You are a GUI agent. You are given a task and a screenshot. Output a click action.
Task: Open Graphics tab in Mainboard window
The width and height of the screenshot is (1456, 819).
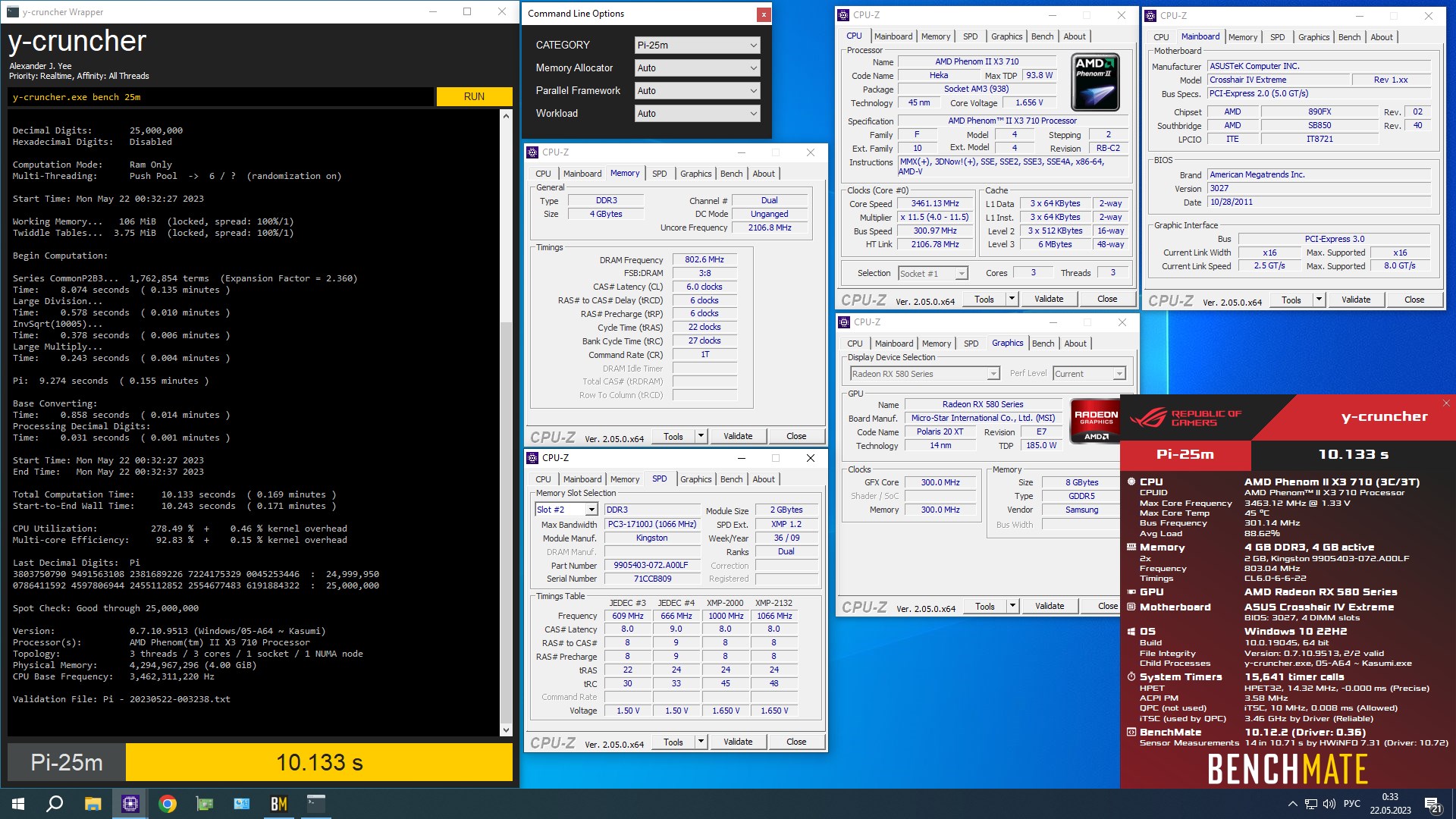tap(1313, 37)
